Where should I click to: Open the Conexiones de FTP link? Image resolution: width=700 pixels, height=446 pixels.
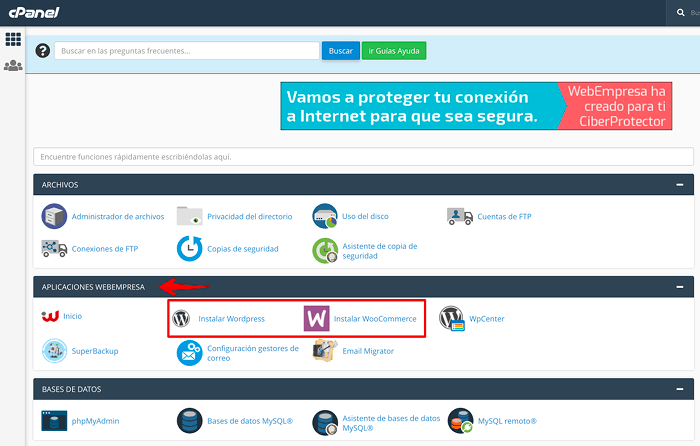click(x=105, y=249)
